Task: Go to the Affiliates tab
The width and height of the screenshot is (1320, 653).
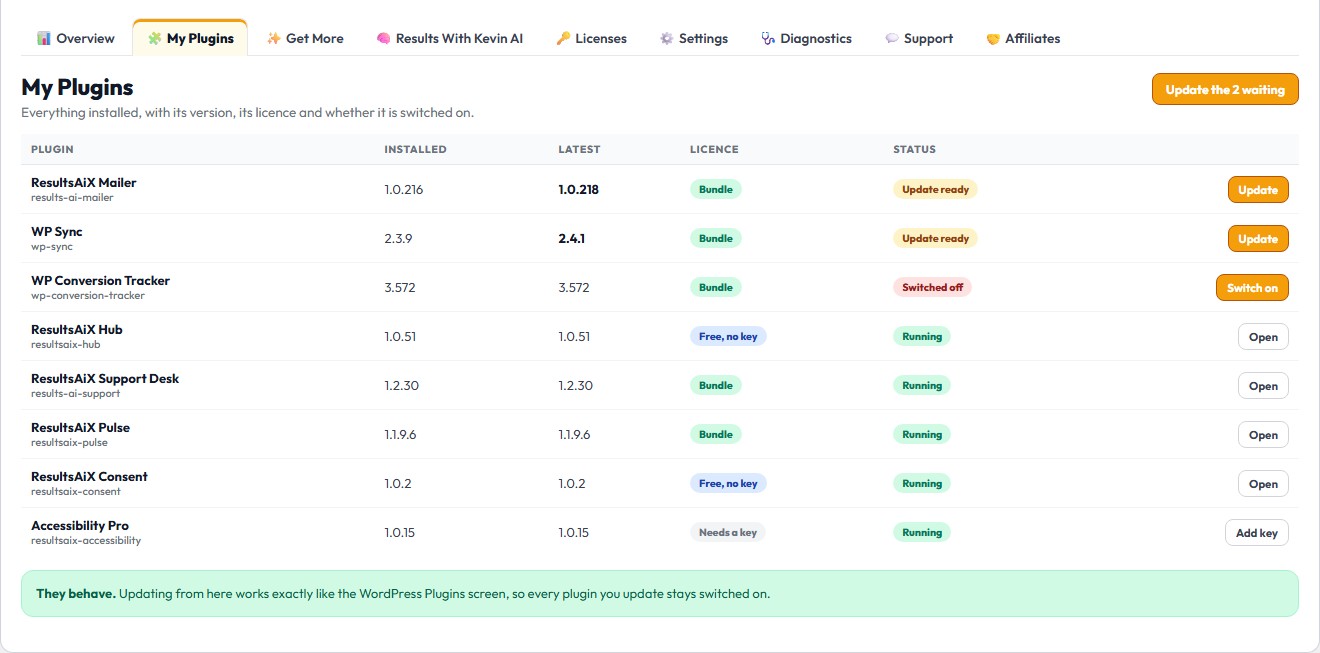Action: pyautogui.click(x=1023, y=38)
